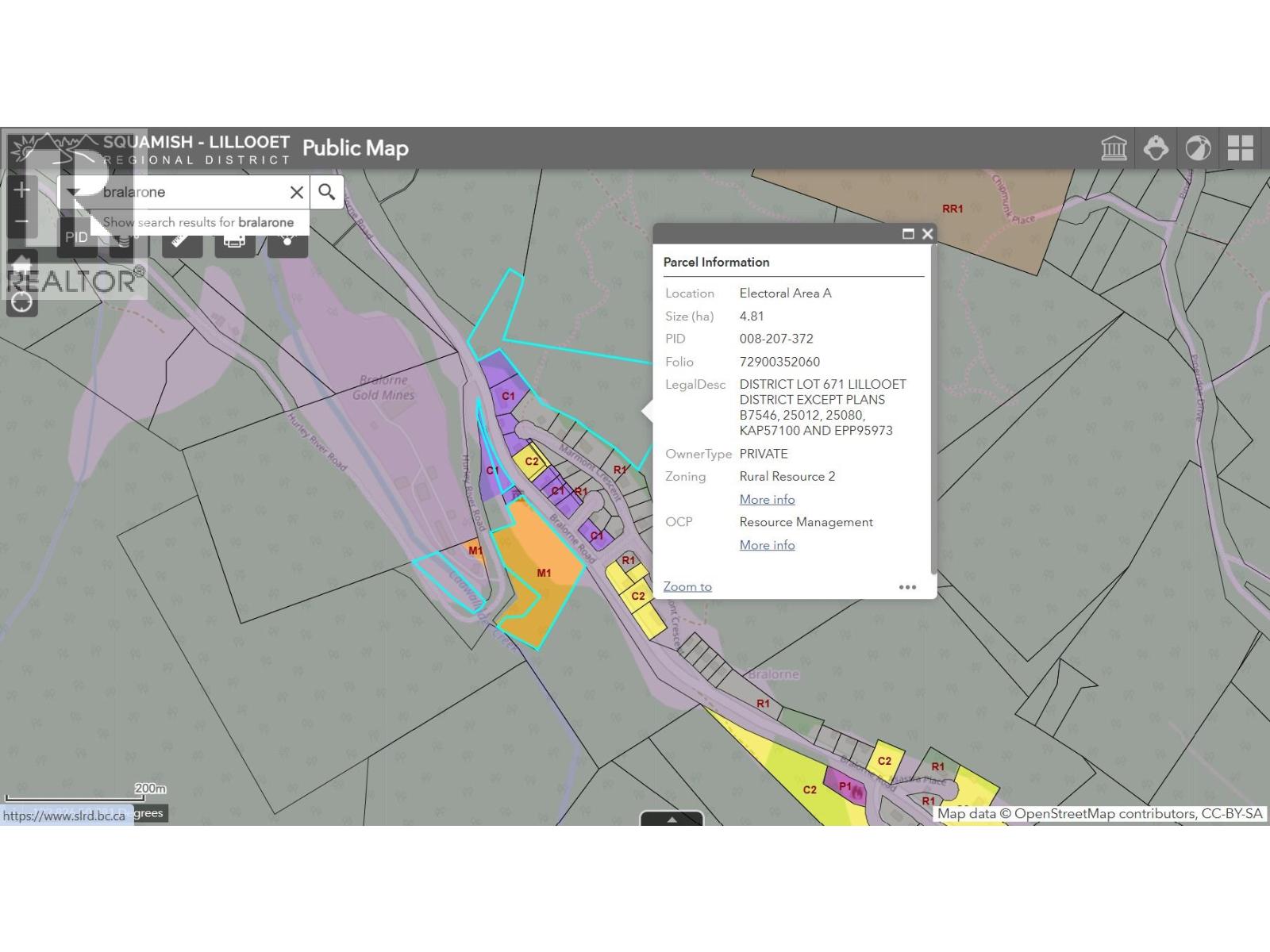Open More info link under Zoning

coord(767,500)
